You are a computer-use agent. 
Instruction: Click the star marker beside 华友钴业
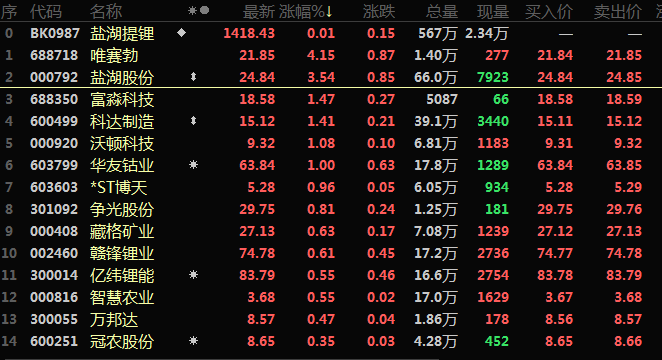pos(193,165)
